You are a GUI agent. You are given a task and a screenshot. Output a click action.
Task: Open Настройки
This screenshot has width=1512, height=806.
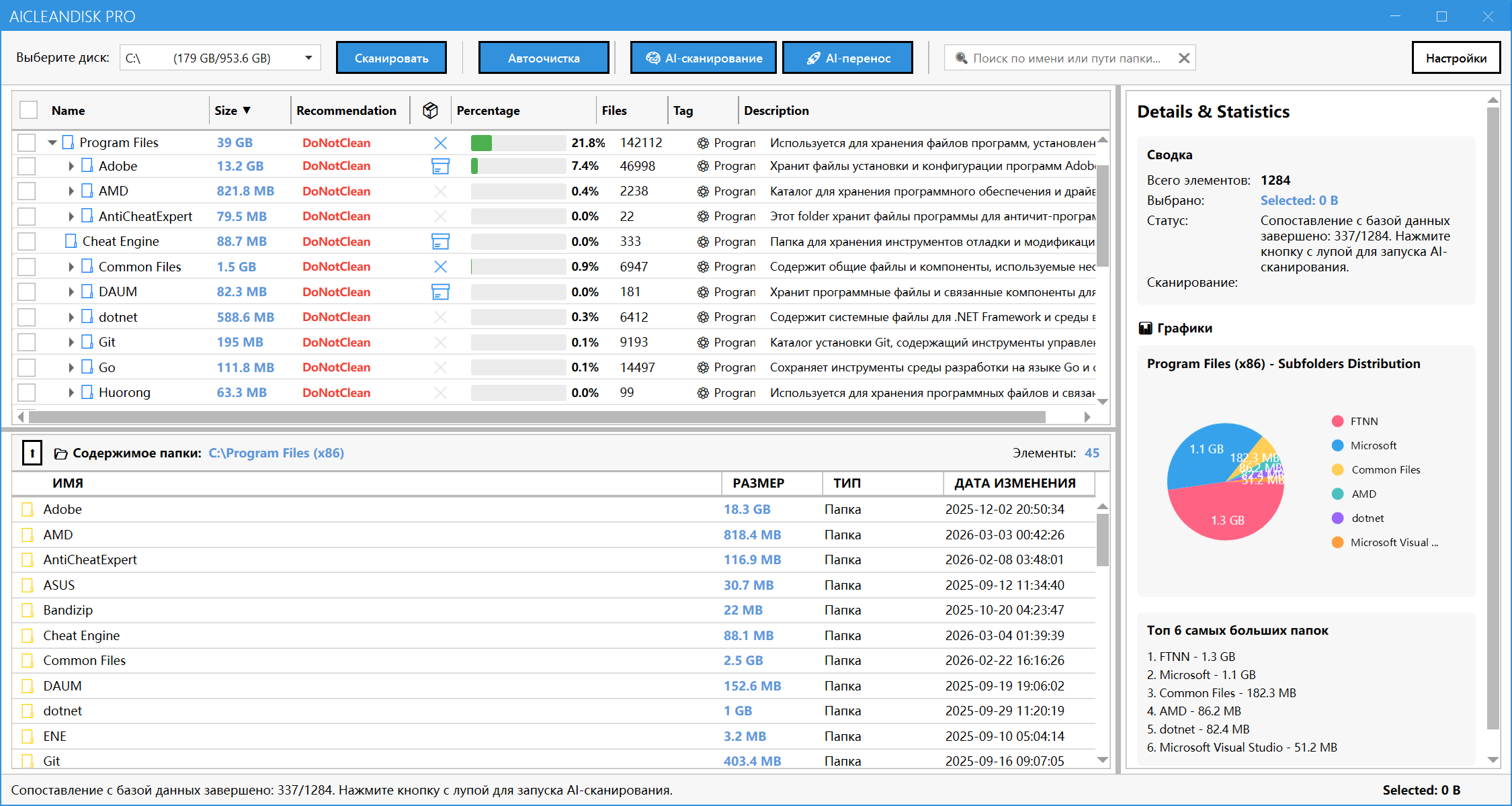coord(1456,58)
